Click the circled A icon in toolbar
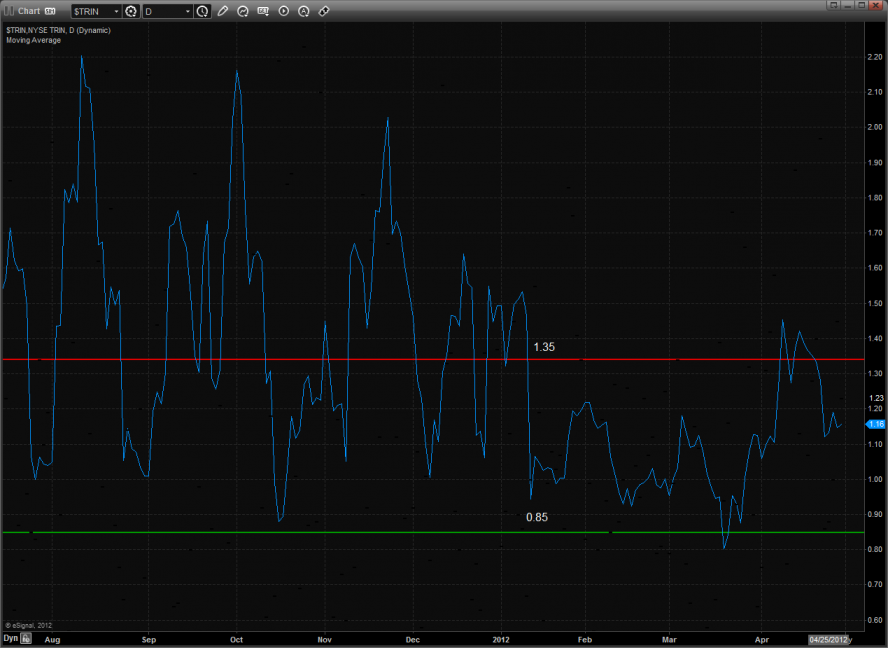Screen dimensions: 888x648 pos(304,11)
